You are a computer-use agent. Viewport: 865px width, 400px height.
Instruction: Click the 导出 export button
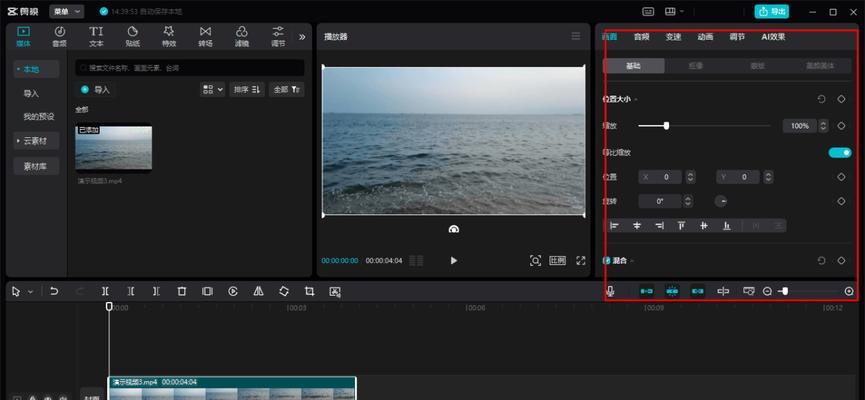click(772, 11)
